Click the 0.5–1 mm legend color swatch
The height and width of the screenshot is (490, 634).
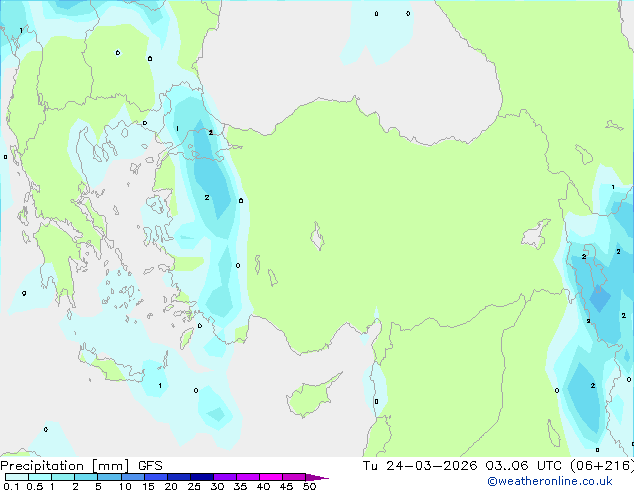point(40,477)
